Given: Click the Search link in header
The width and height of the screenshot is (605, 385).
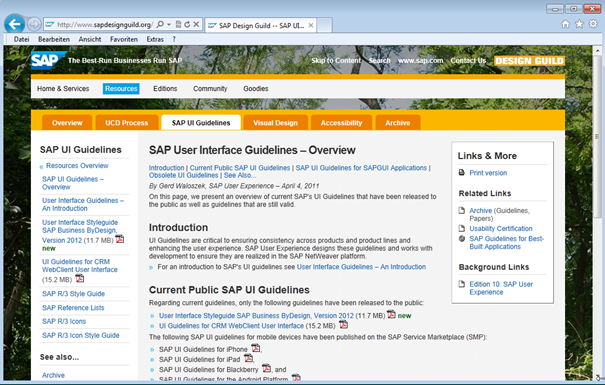Looking at the screenshot, I should click(x=379, y=61).
